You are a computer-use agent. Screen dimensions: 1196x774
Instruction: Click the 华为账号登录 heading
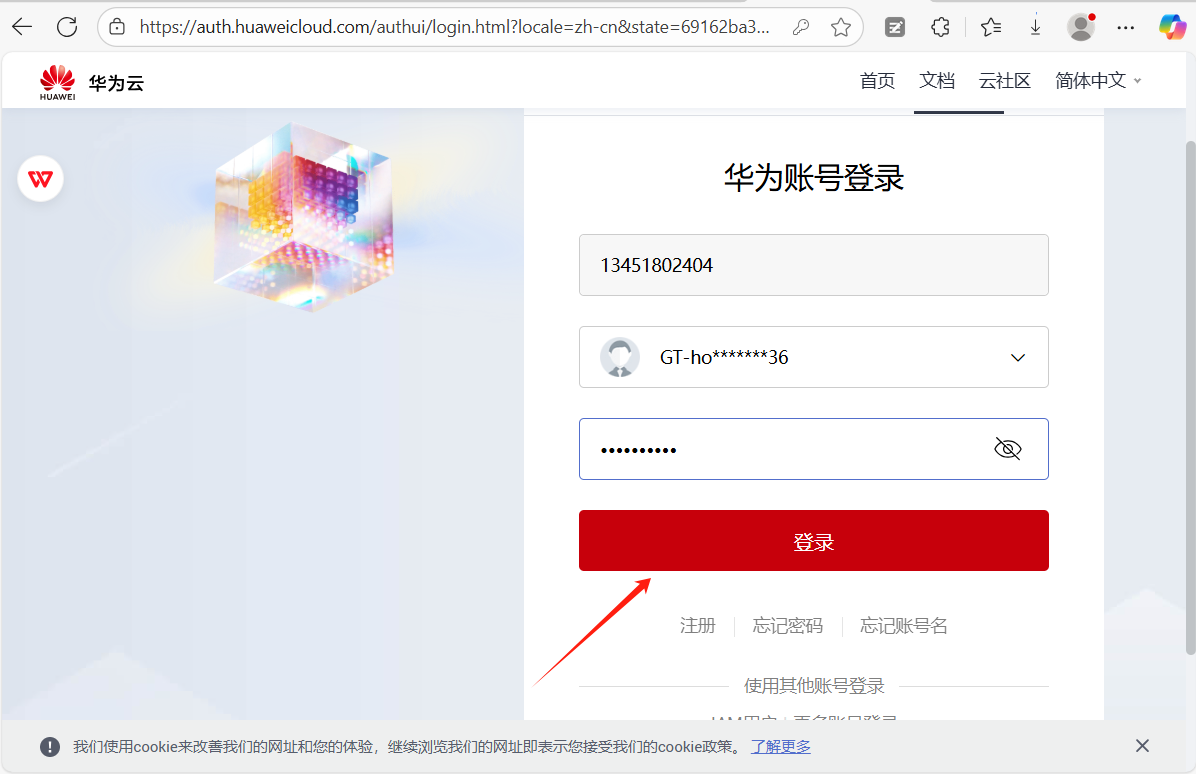[813, 178]
